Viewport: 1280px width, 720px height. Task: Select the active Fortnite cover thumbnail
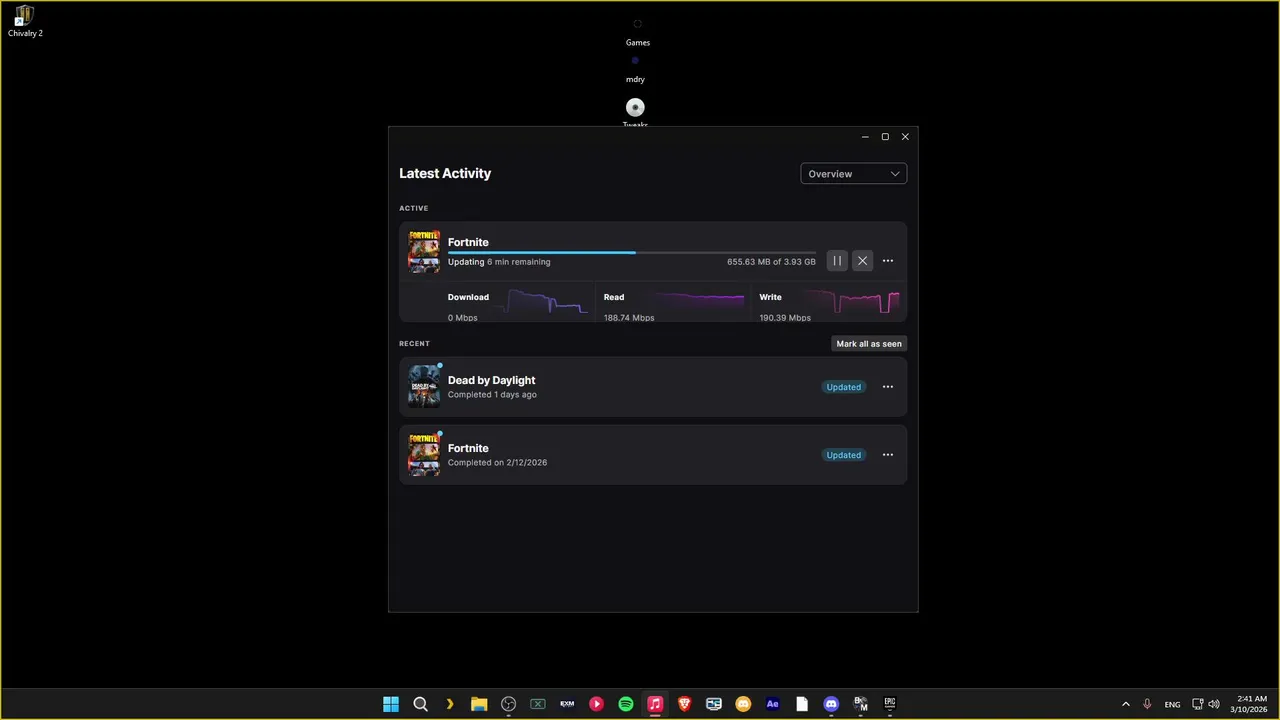click(x=424, y=252)
